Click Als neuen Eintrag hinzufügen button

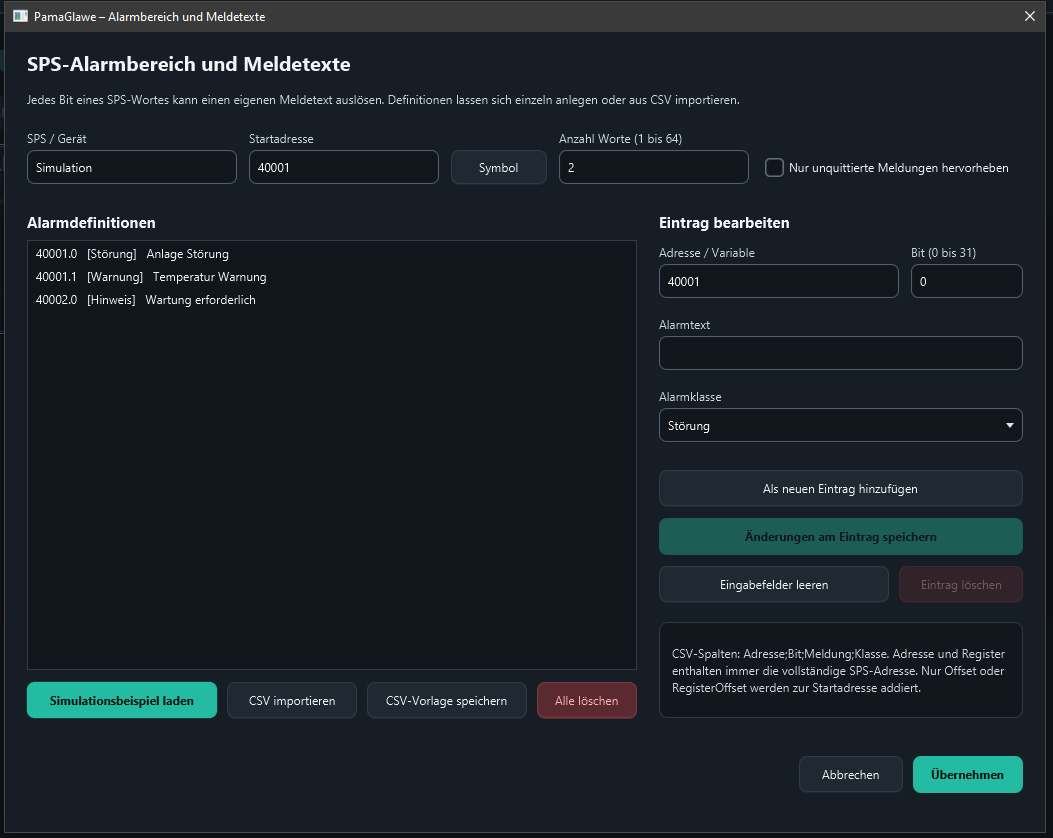[840, 488]
